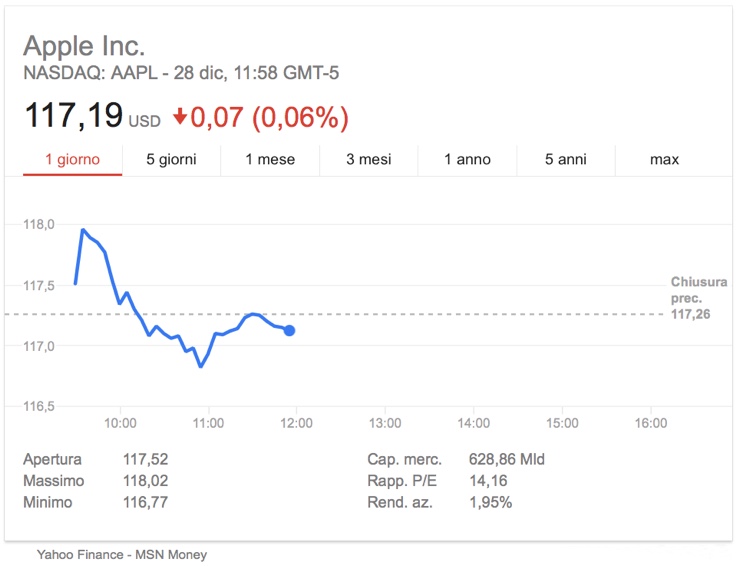Switch to the 5 giorni tab
The height and width of the screenshot is (566, 740).
(x=171, y=159)
